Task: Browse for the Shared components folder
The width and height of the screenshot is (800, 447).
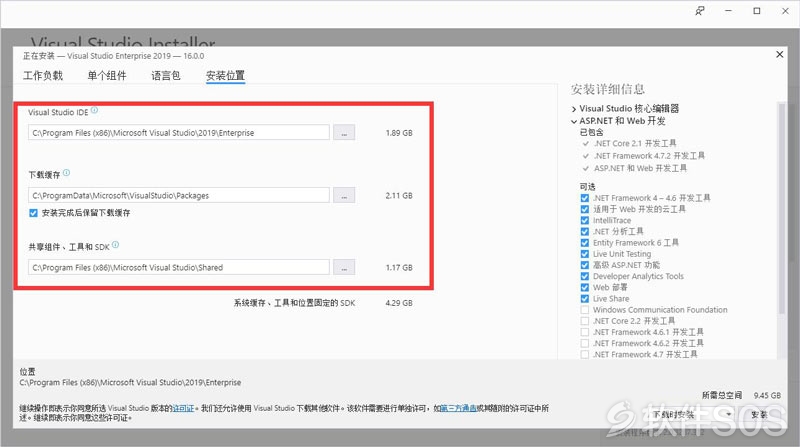Action: (x=344, y=267)
